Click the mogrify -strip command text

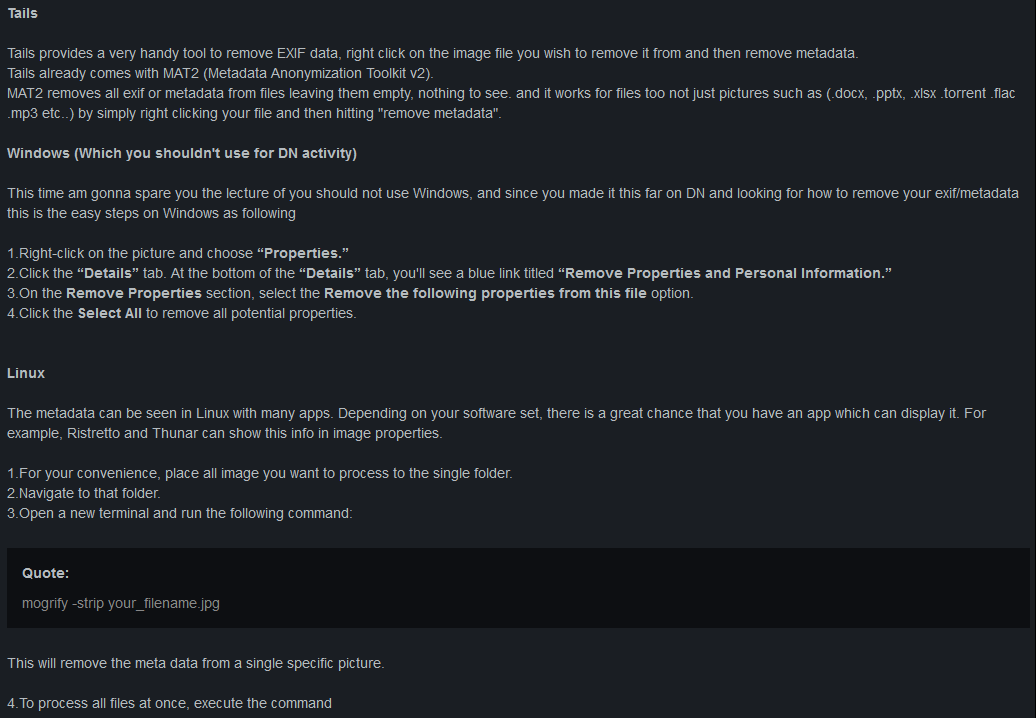(x=121, y=604)
